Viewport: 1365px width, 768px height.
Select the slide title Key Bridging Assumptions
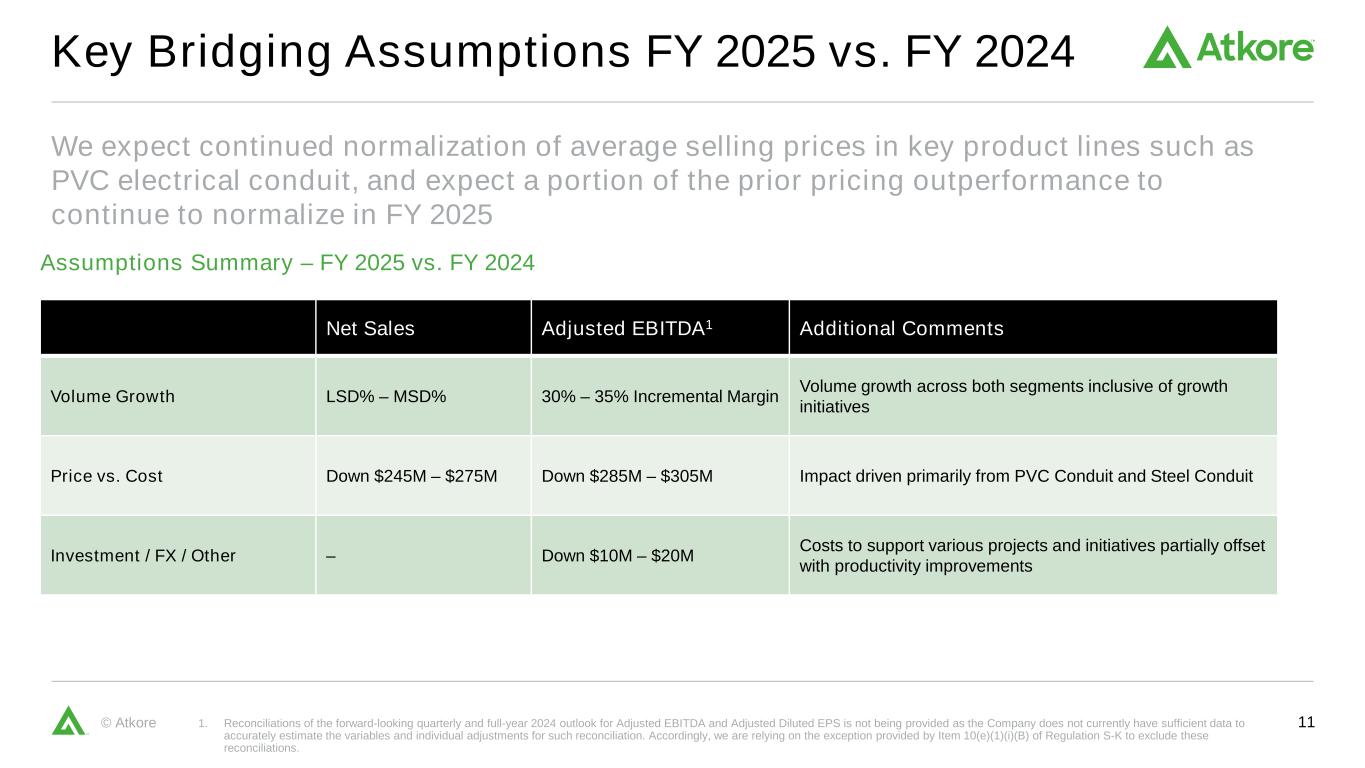coord(562,52)
